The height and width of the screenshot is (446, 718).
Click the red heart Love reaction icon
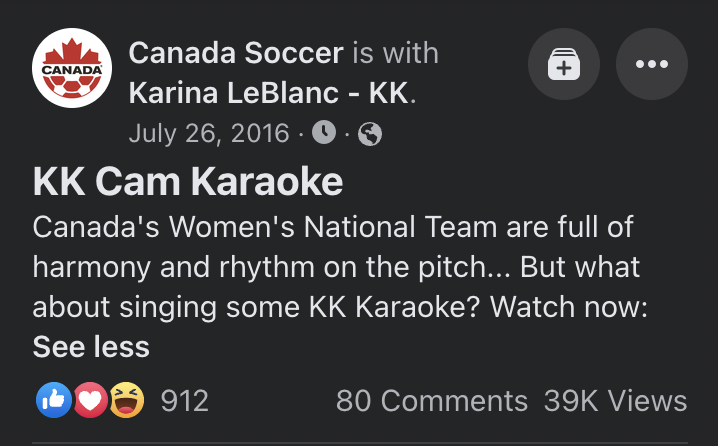coord(91,401)
